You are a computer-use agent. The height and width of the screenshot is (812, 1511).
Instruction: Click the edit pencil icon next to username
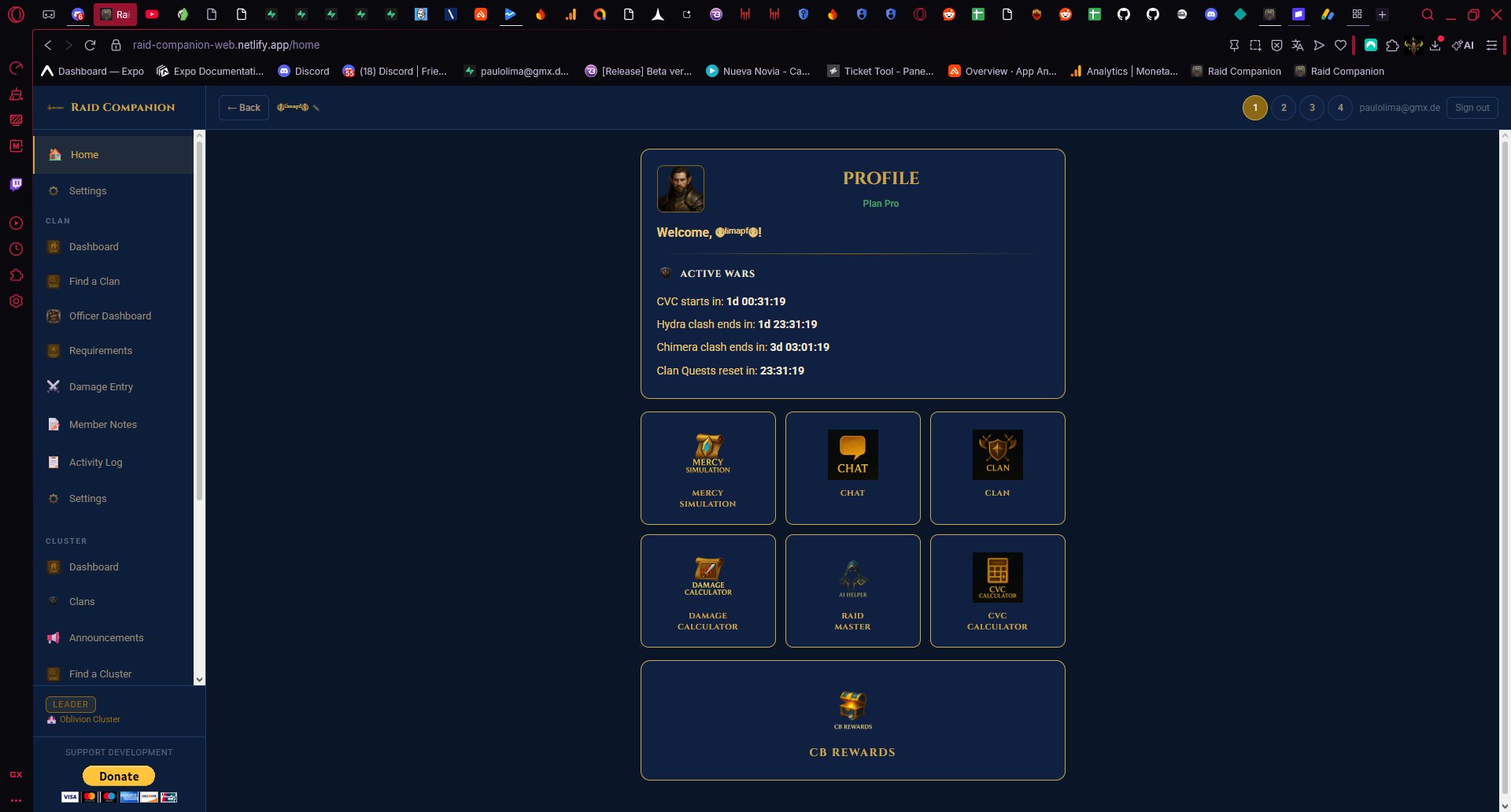pyautogui.click(x=316, y=108)
